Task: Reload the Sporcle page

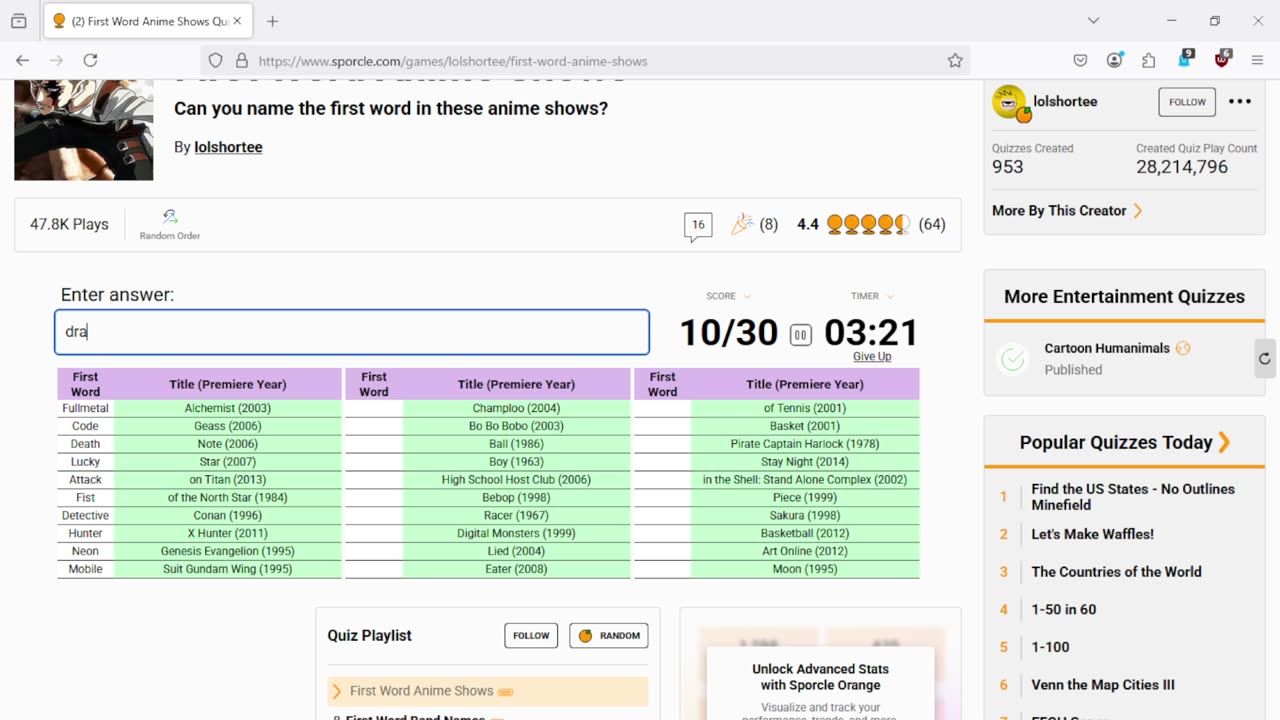Action: point(90,61)
